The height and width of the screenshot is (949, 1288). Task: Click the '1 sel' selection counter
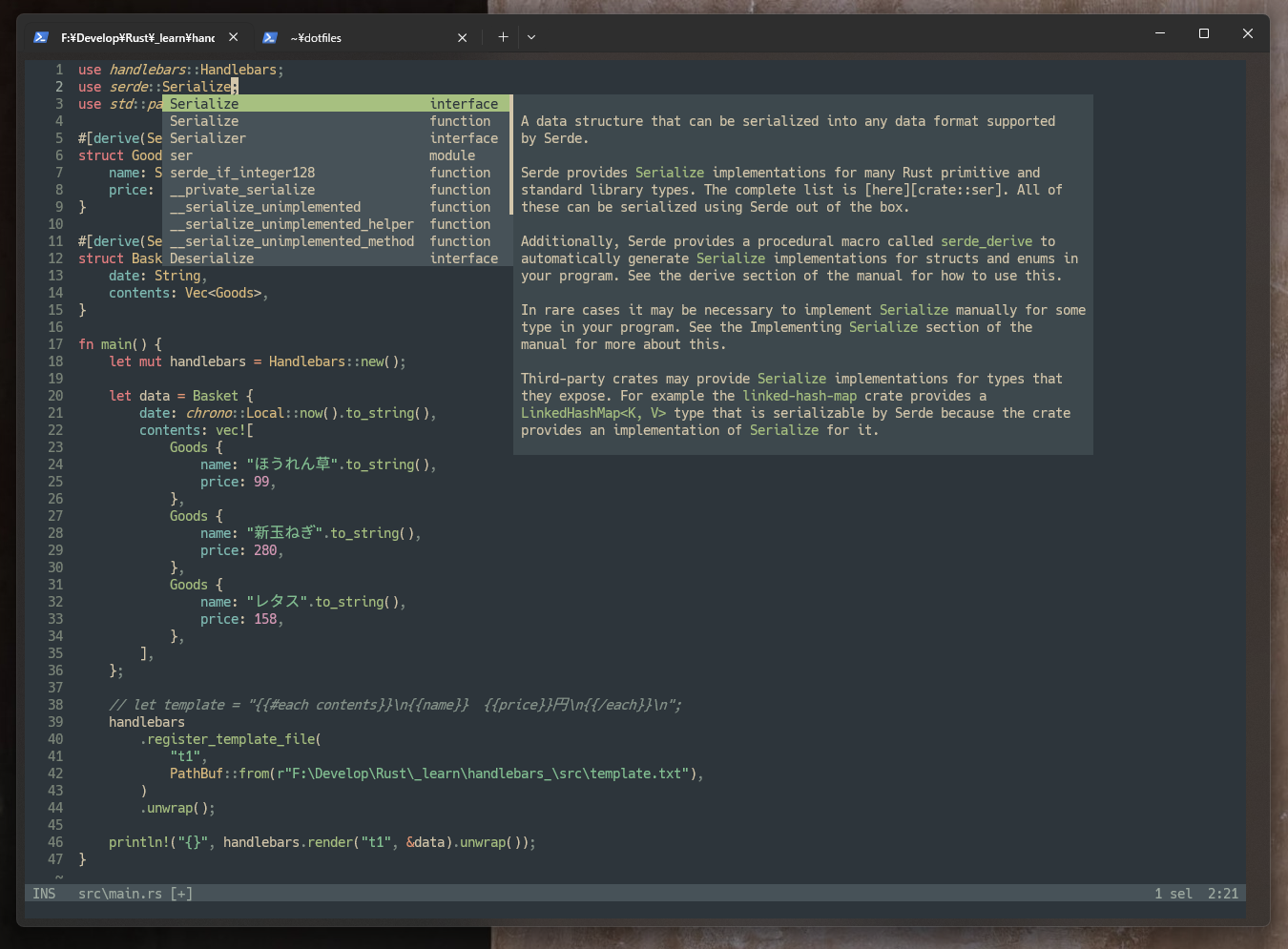1173,894
